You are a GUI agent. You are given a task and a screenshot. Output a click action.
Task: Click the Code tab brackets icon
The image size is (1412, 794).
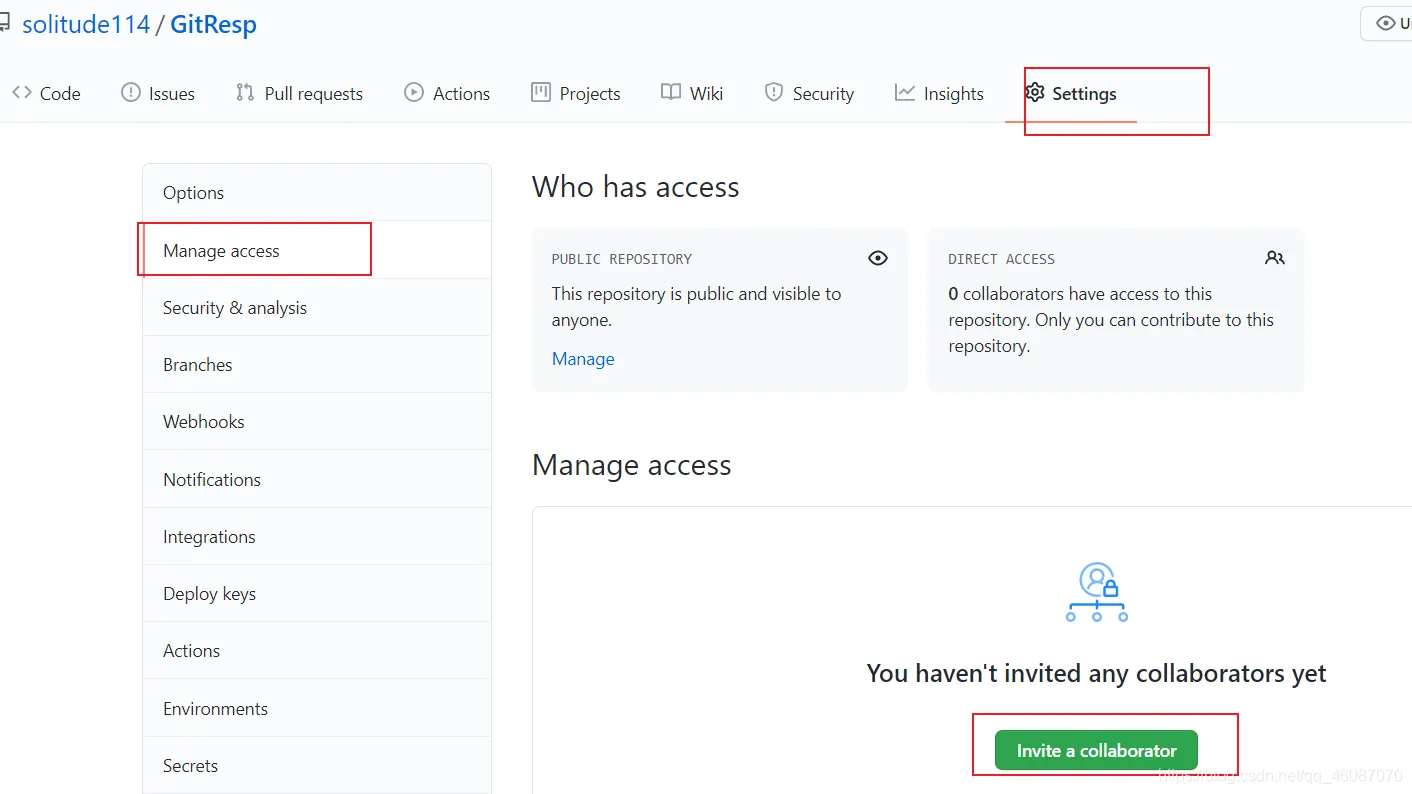coord(21,93)
